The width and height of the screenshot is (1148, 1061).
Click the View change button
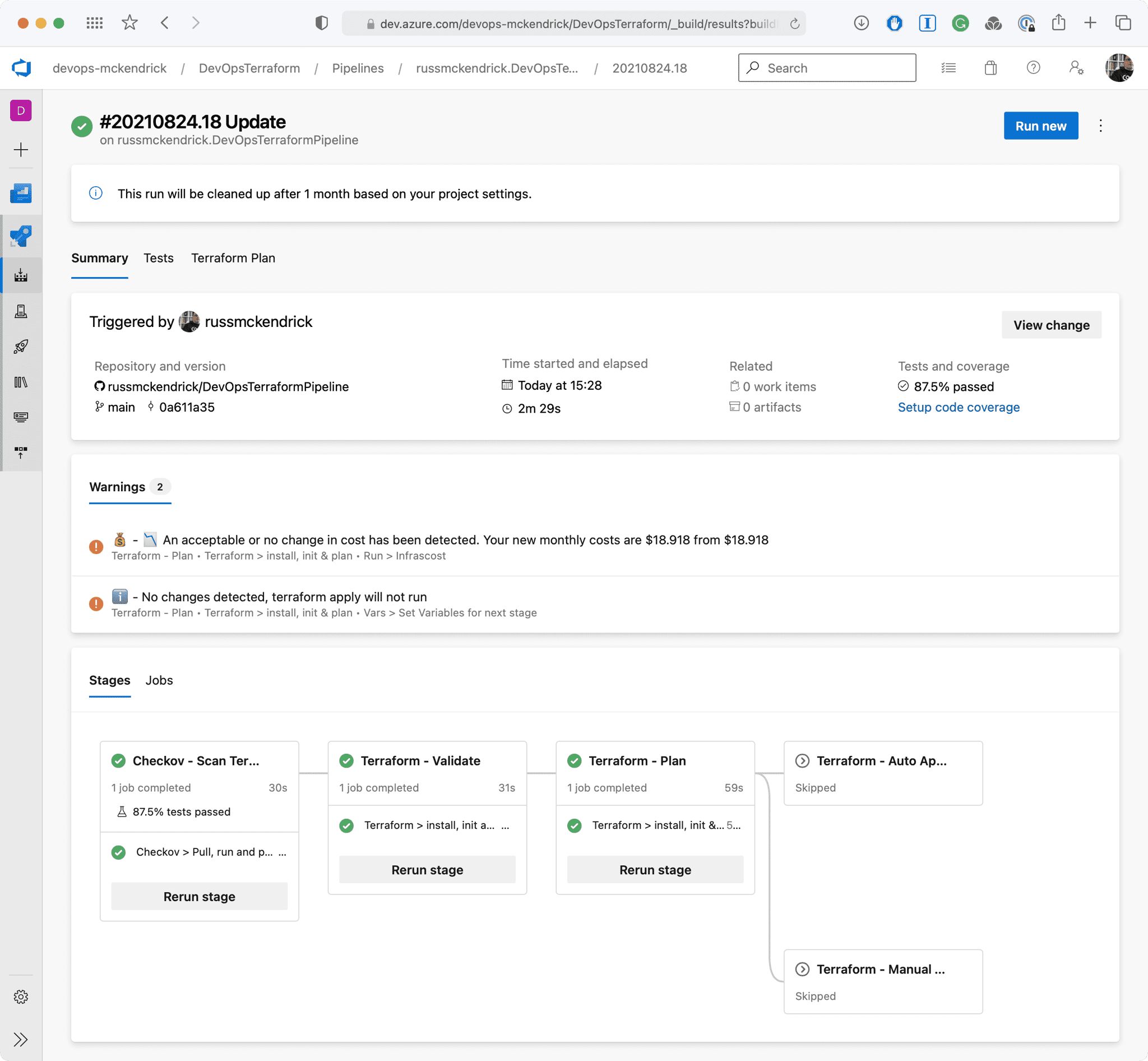[1051, 325]
